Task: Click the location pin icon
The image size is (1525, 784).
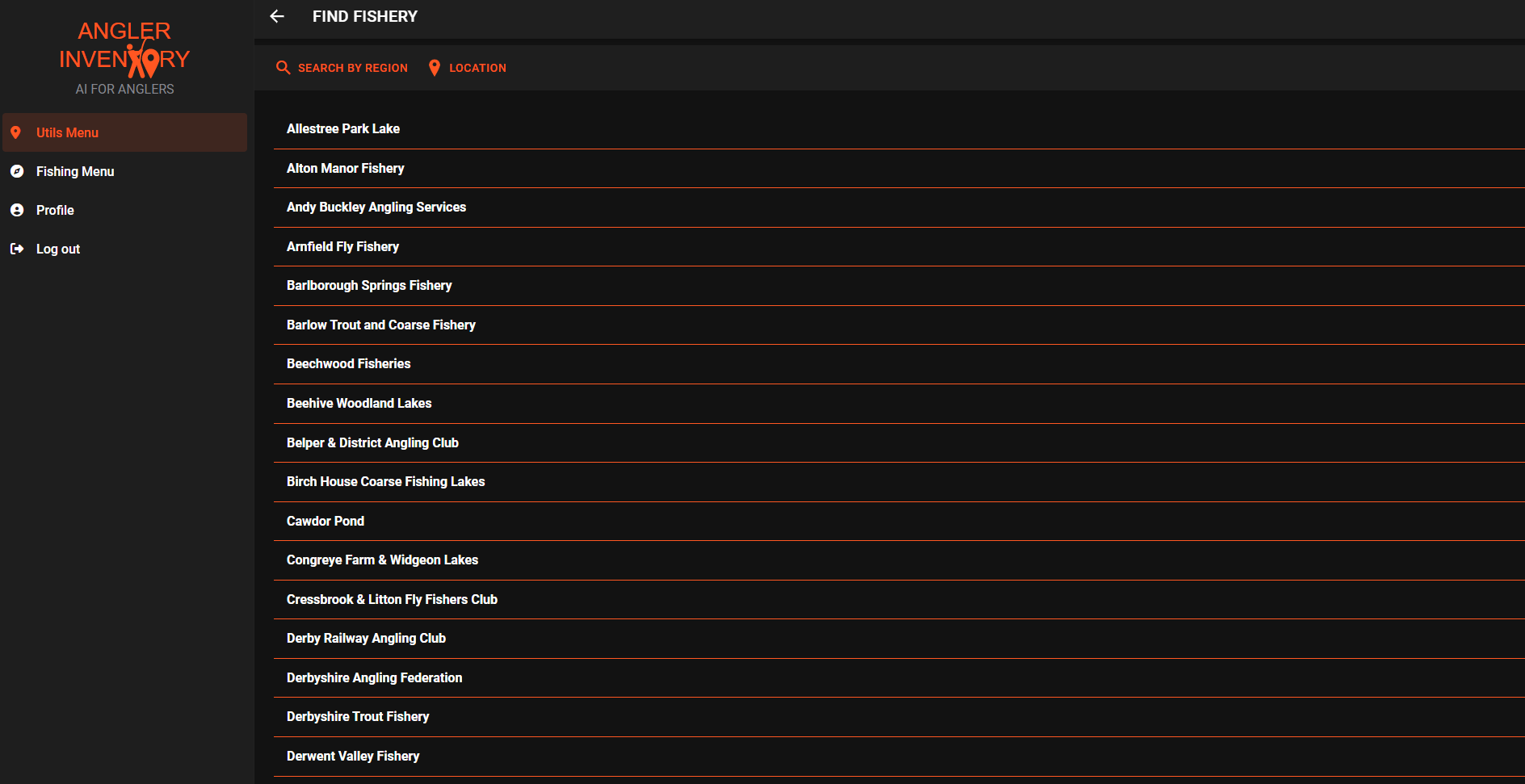Action: click(435, 68)
